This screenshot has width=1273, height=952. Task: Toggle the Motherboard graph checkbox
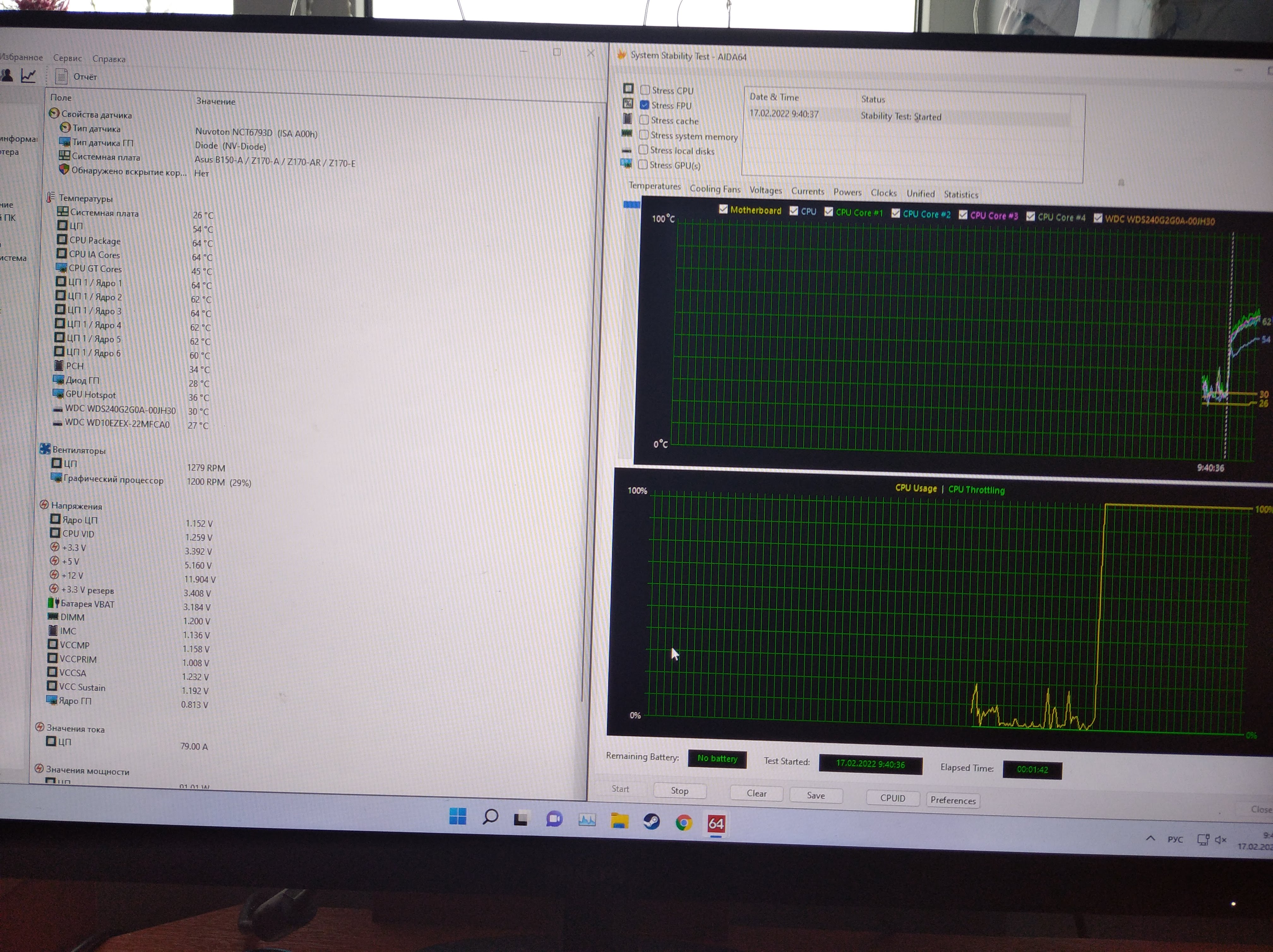723,209
